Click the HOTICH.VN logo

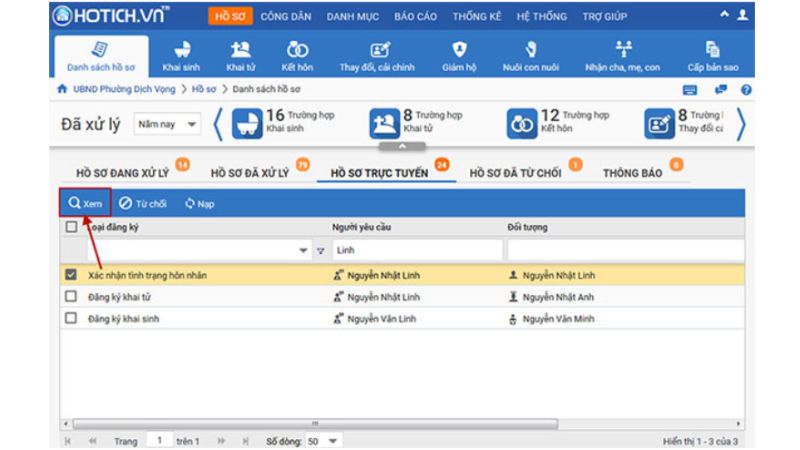(x=111, y=16)
